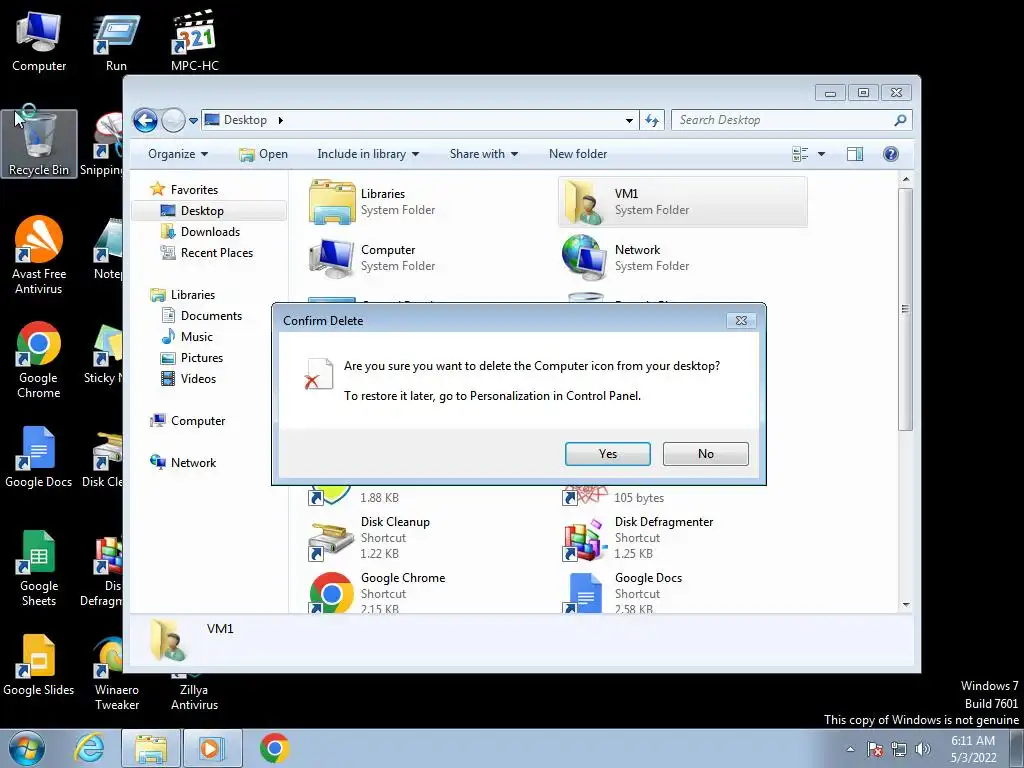Select the Recycle Bin desktop icon
1024x768 pixels.
click(x=39, y=143)
